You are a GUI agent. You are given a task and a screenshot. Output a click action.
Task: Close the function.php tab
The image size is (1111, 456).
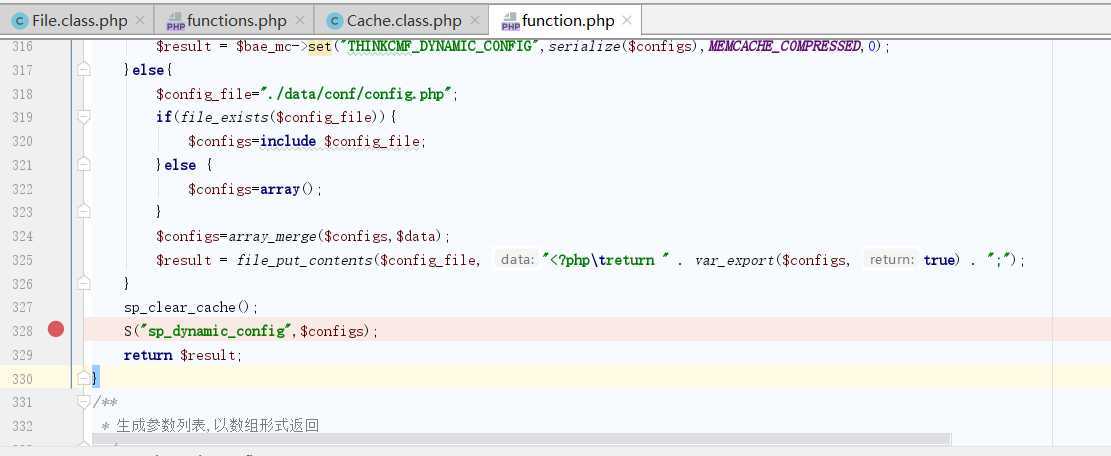[626, 21]
